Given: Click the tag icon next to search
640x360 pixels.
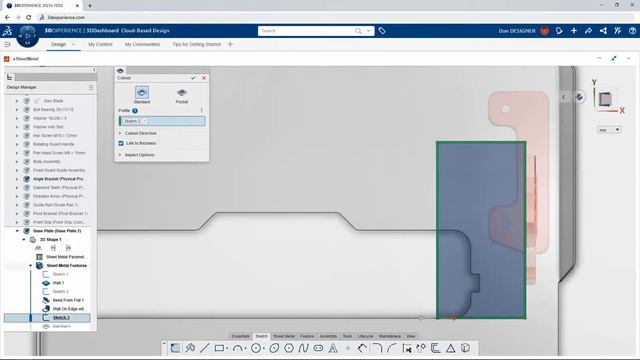Looking at the screenshot, I should 382,31.
